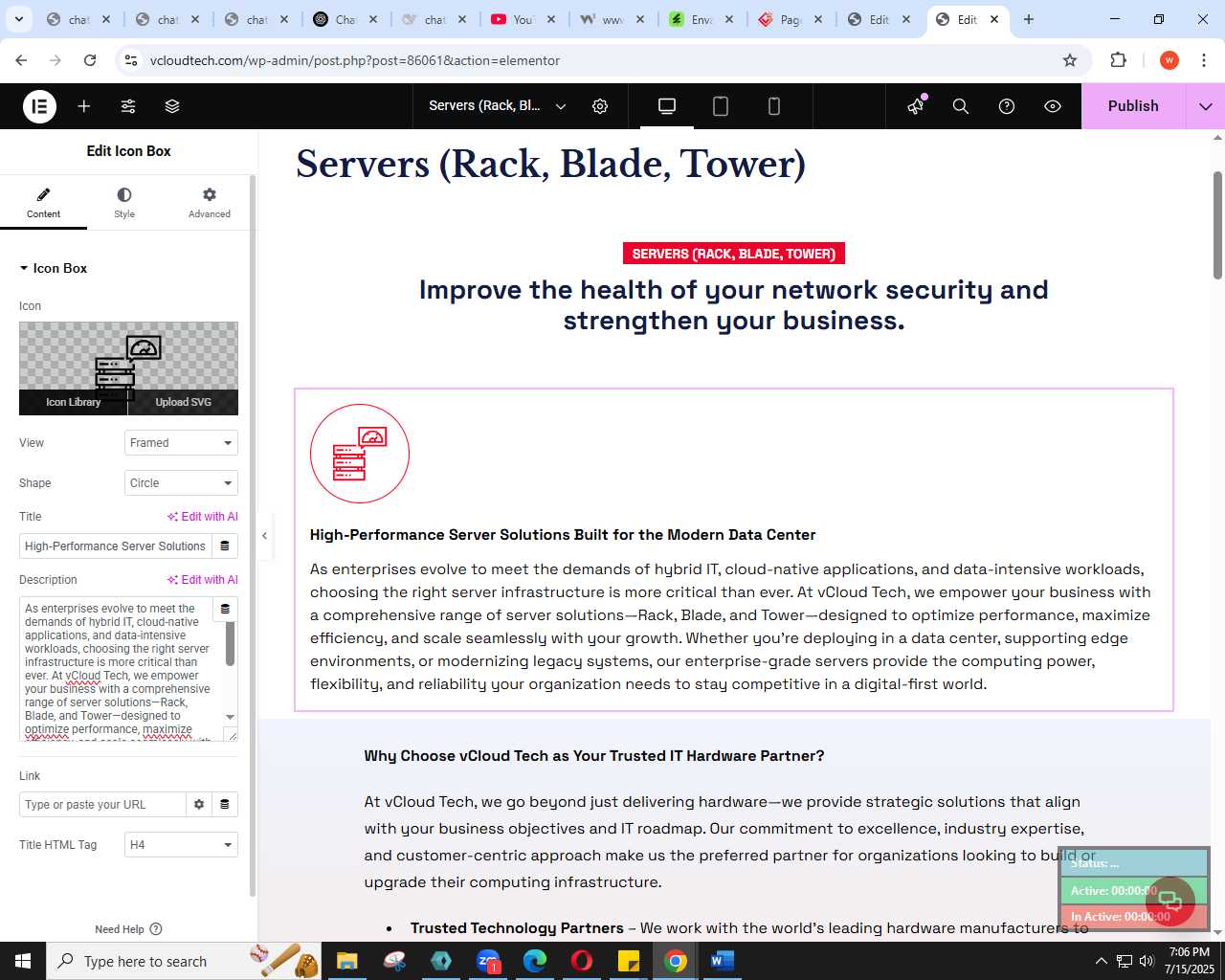Image resolution: width=1225 pixels, height=980 pixels.
Task: Switch to the Content tab
Action: 43,202
